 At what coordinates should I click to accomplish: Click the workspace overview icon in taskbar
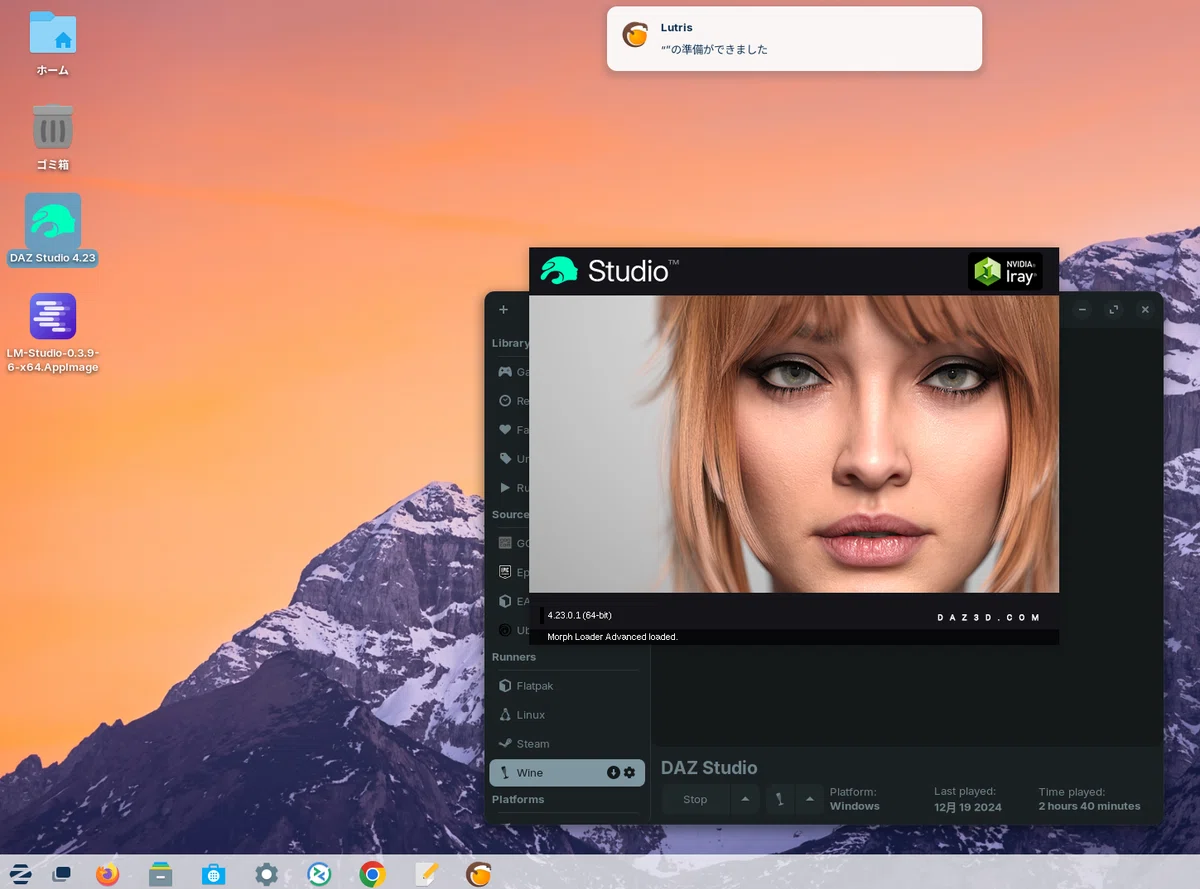pyautogui.click(x=62, y=874)
